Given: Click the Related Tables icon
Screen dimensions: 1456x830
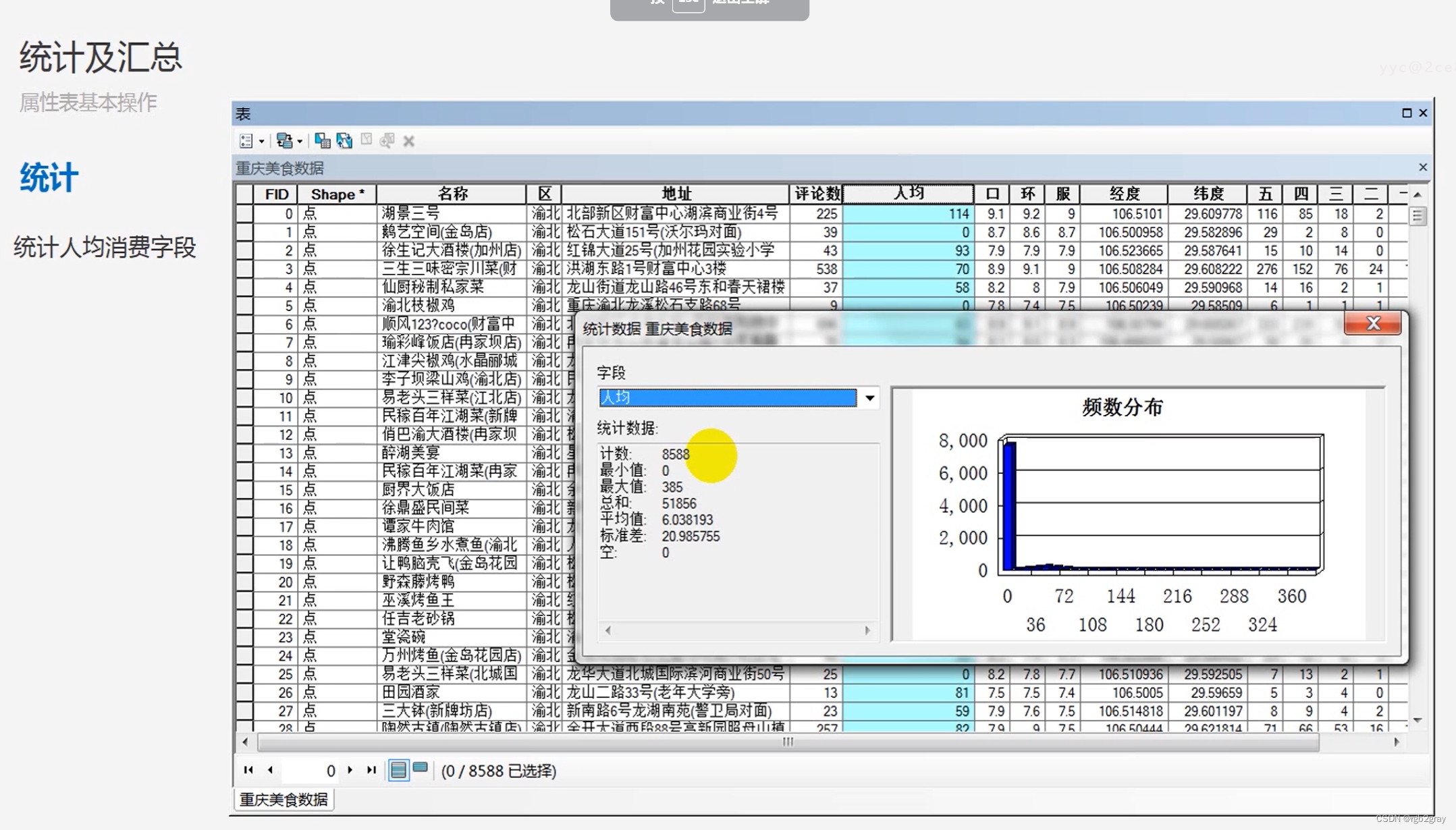Looking at the screenshot, I should click(284, 140).
